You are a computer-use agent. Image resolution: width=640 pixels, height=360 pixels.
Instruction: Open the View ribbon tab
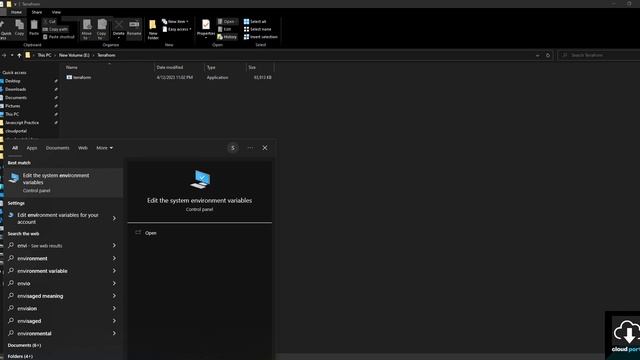point(56,12)
